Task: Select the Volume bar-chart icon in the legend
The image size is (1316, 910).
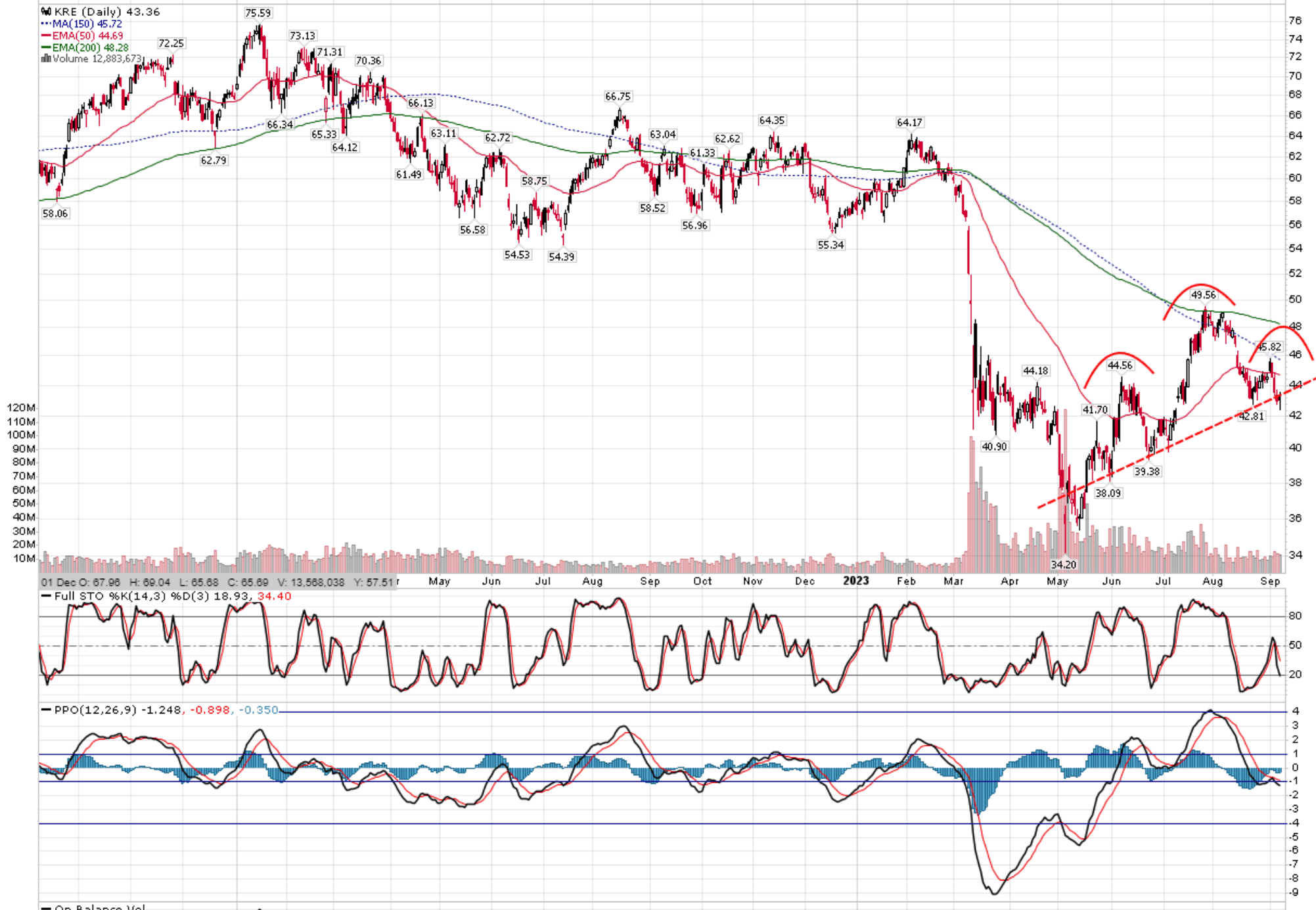Action: (46, 59)
